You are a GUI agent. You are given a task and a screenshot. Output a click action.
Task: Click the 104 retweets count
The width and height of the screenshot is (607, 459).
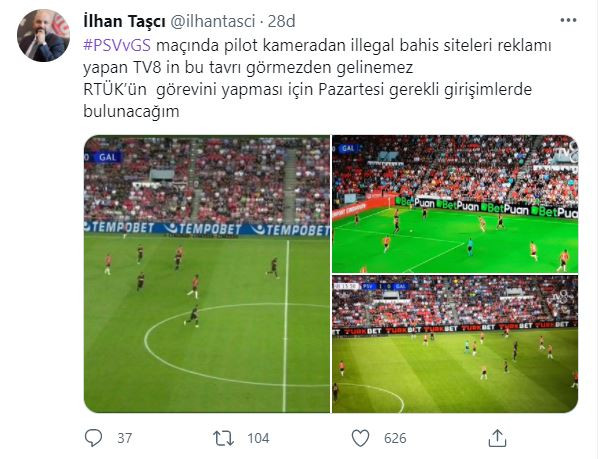point(258,438)
